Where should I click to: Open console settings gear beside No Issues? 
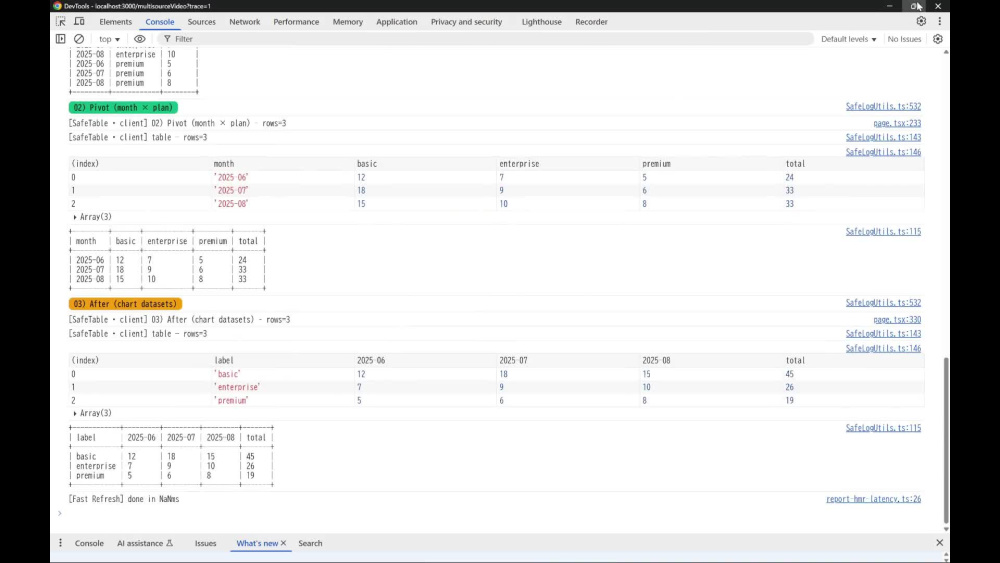click(x=938, y=39)
